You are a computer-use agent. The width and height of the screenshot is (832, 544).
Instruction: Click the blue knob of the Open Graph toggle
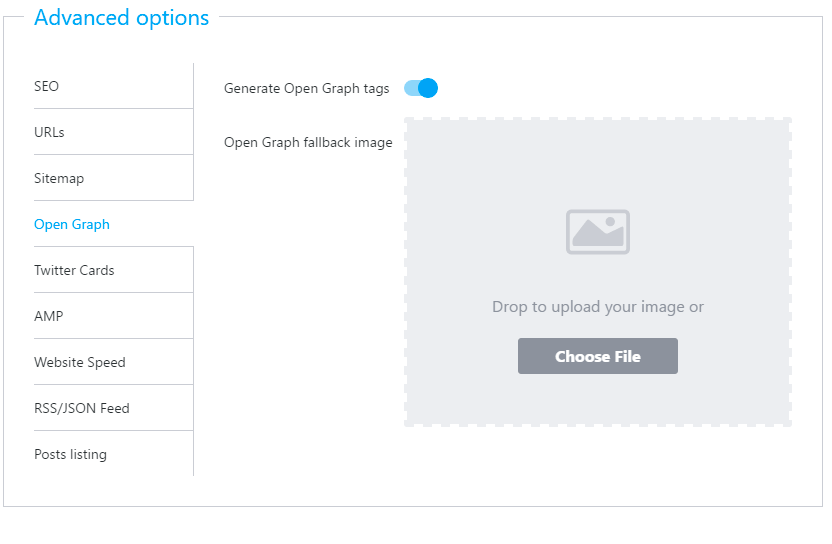[x=428, y=88]
